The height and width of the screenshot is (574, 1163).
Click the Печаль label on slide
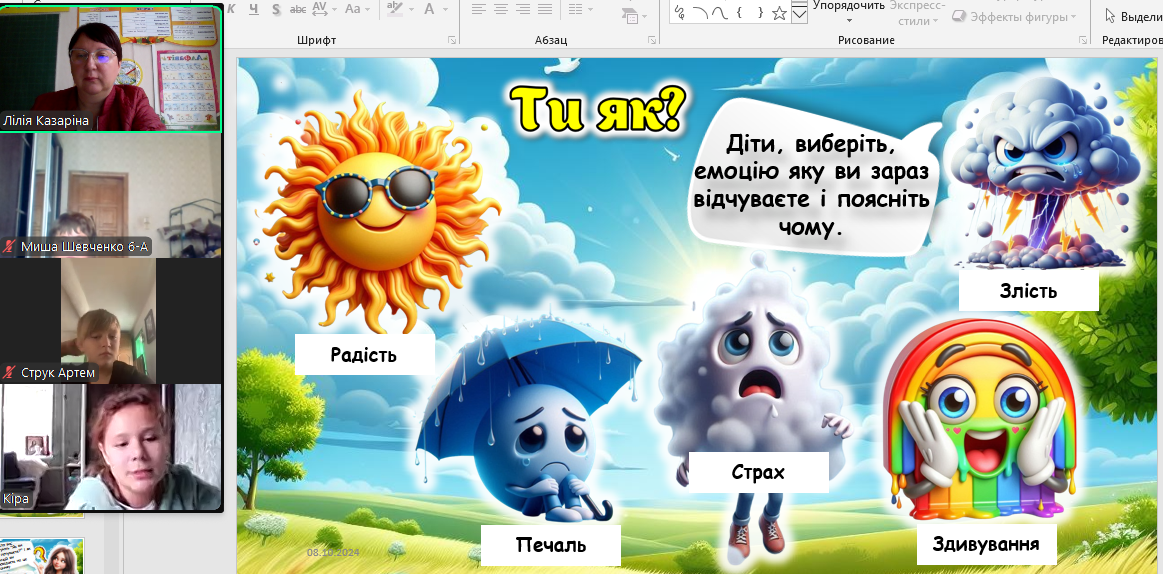pyautogui.click(x=550, y=545)
